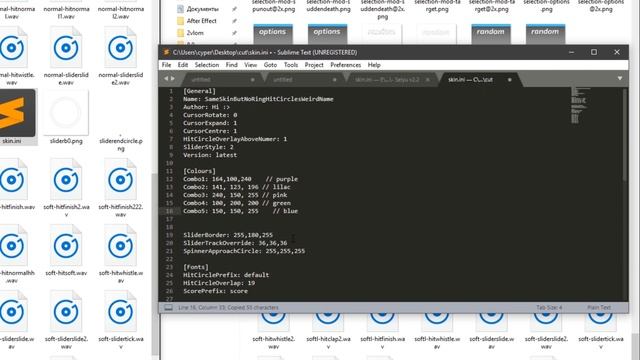Click the Version: latest line

coord(210,155)
